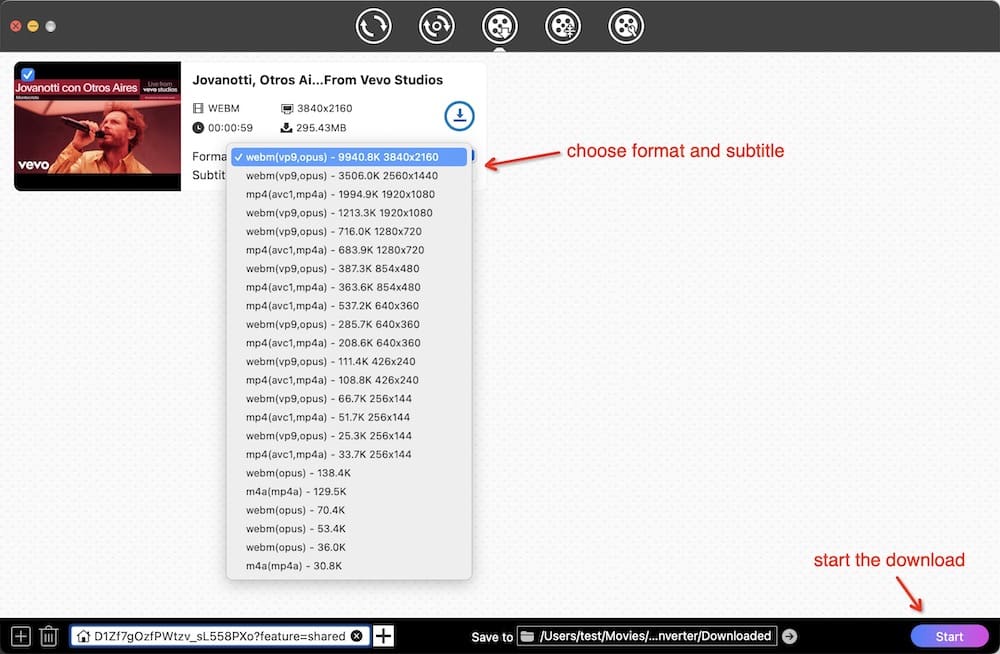The height and width of the screenshot is (654, 1000).
Task: Uncheck the Jovanotti video checkbox
Action: tap(27, 74)
